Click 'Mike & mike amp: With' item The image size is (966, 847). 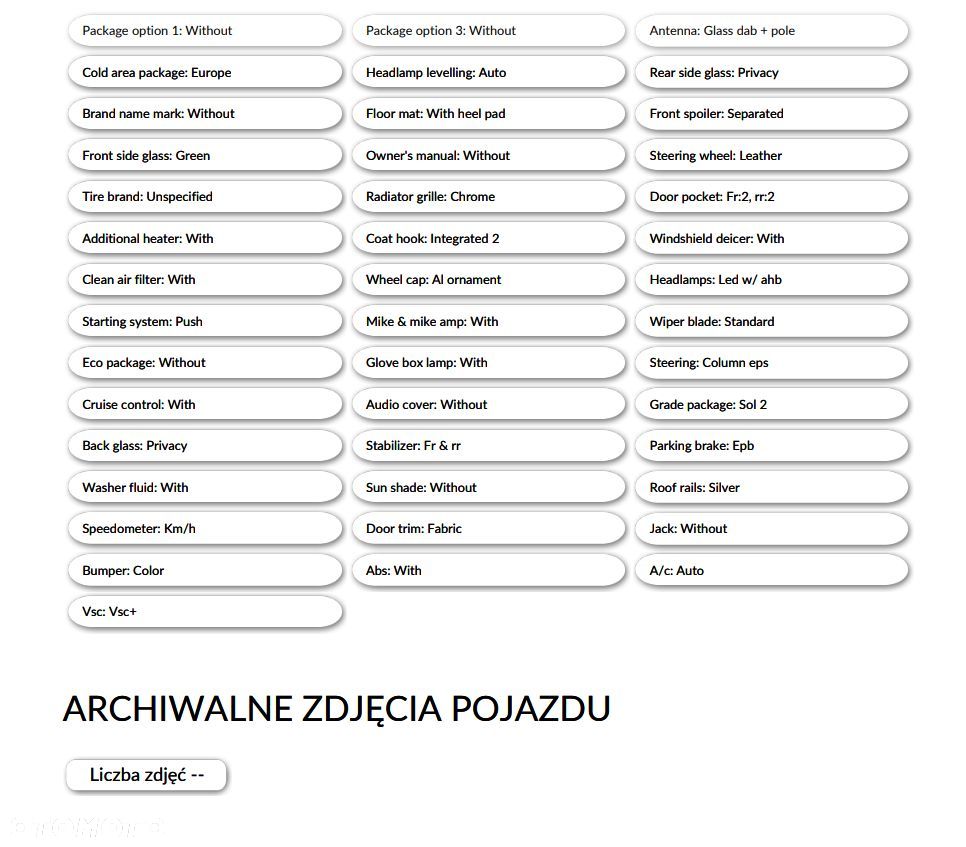(489, 322)
